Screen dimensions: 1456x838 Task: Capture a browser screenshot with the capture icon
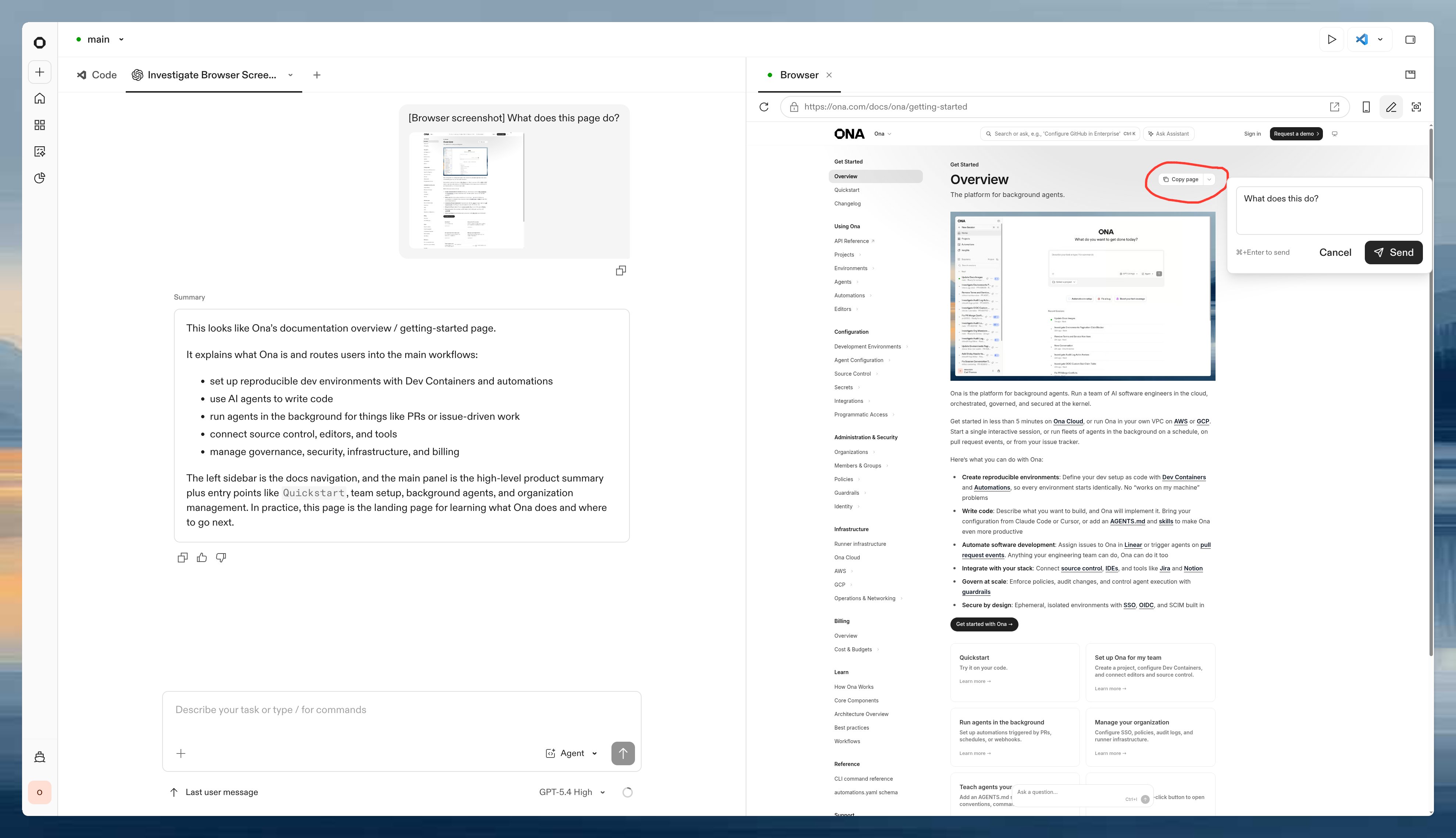1416,107
